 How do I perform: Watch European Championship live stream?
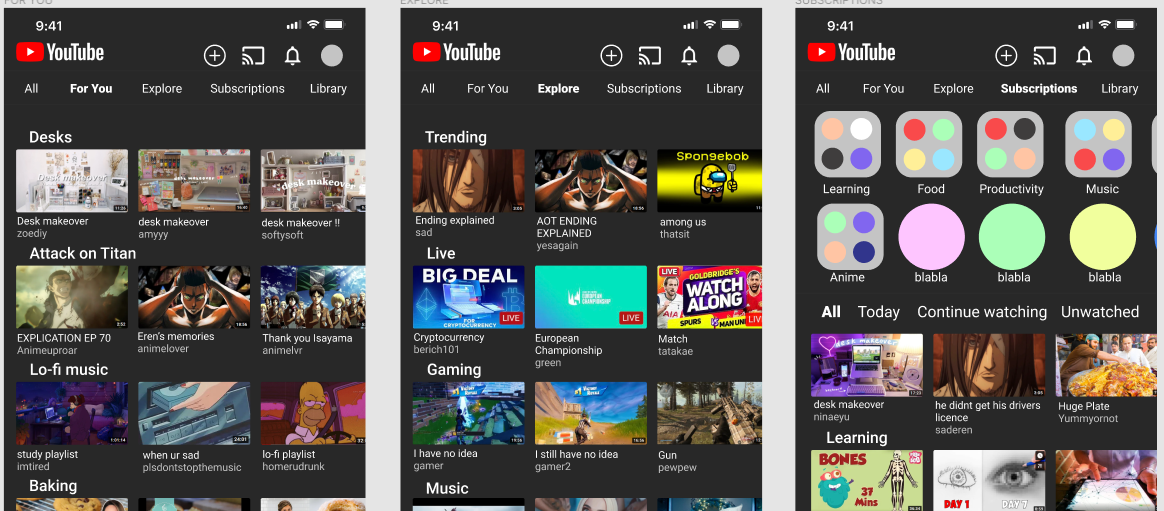[x=591, y=297]
